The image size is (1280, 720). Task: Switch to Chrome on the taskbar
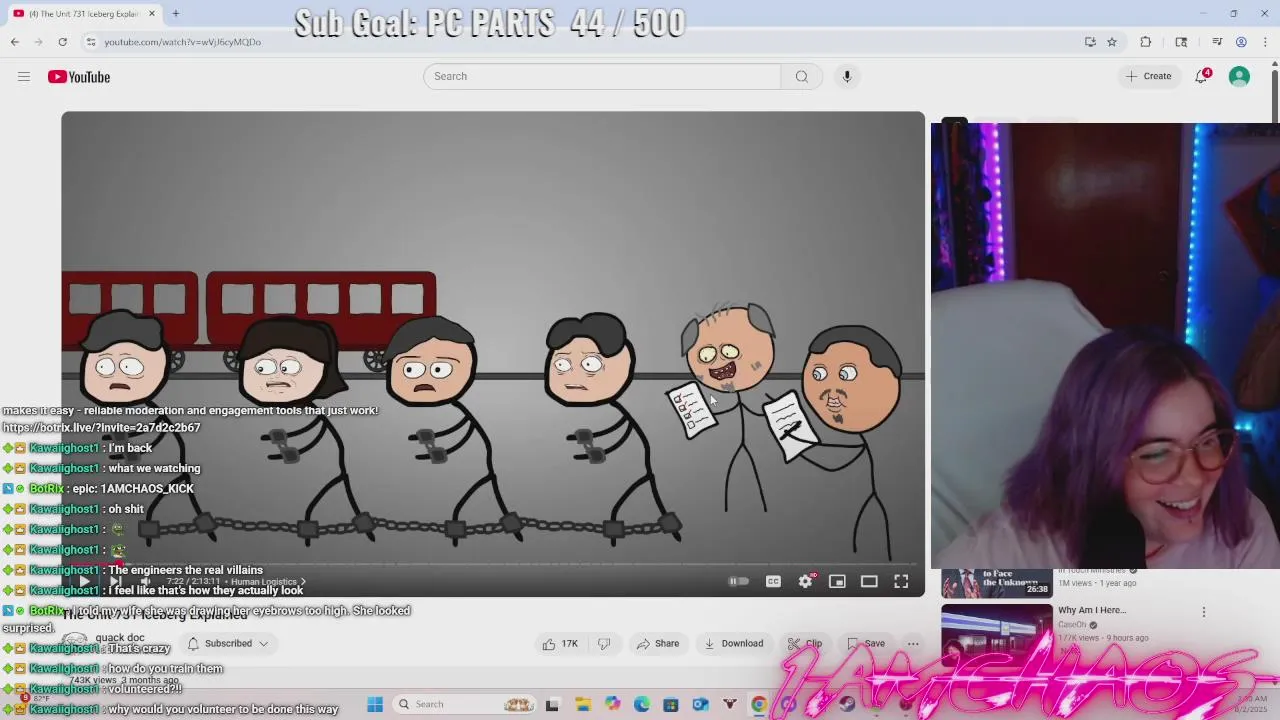pos(759,704)
